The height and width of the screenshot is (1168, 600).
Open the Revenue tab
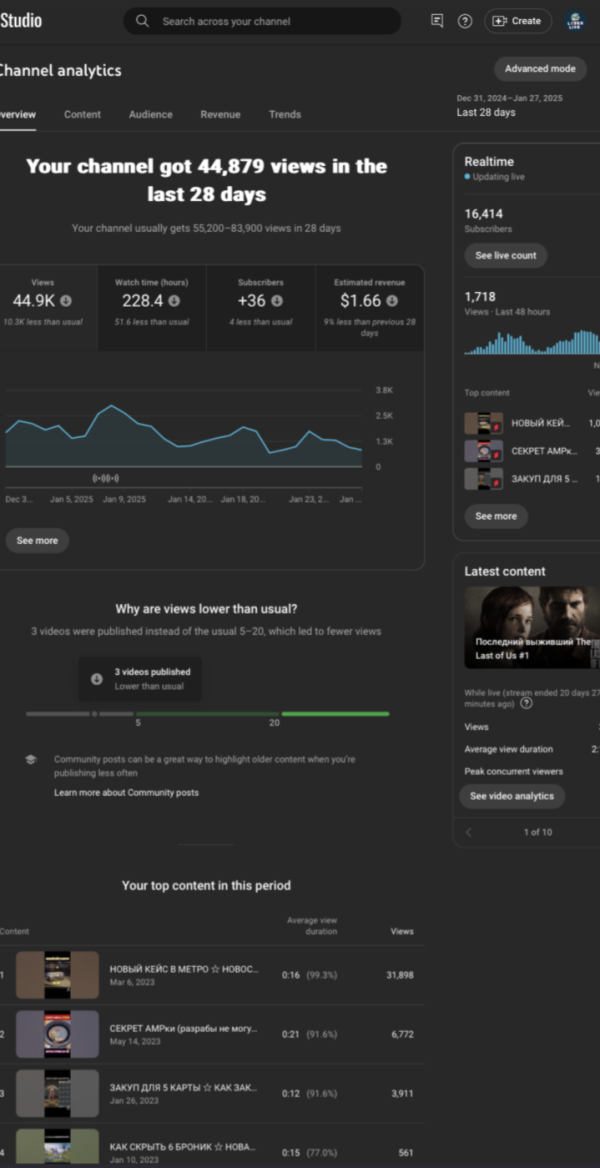coord(220,115)
